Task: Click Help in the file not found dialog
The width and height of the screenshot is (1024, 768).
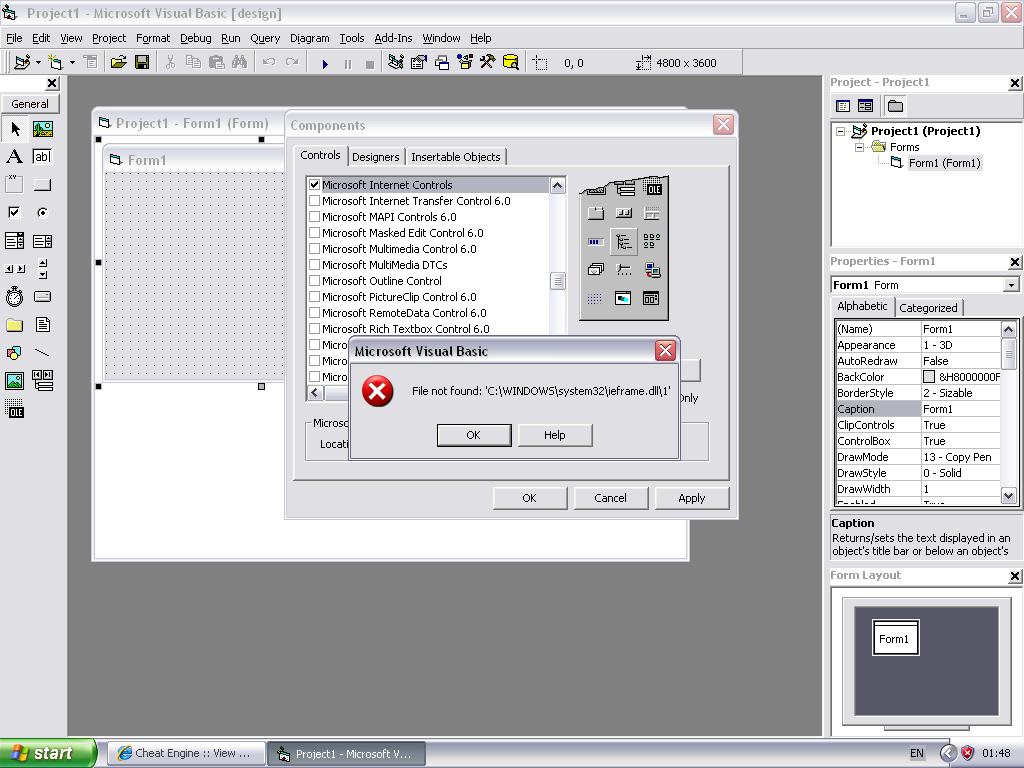Action: pos(554,435)
